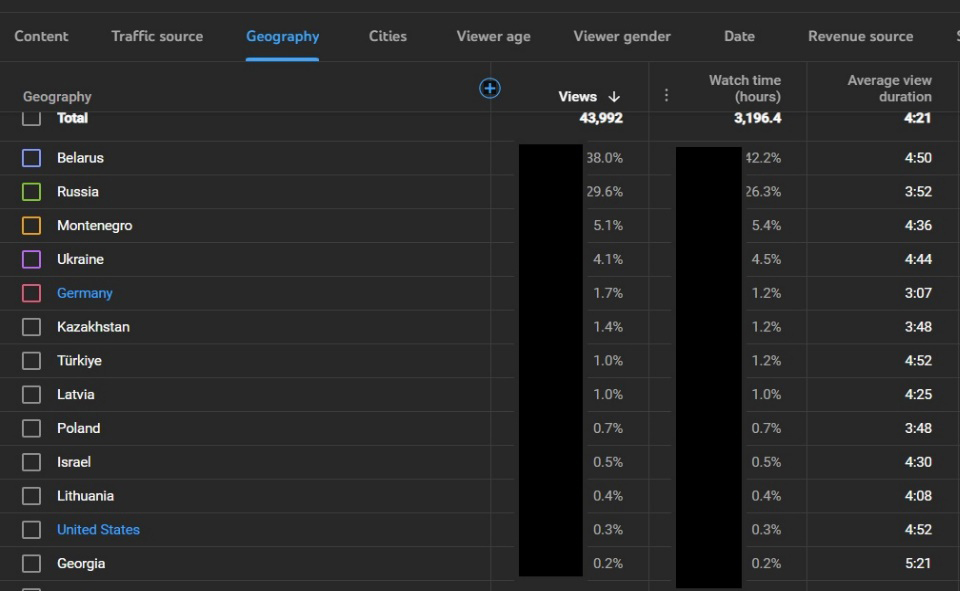This screenshot has width=960, height=591.
Task: Enable the Kazakhstan checkbox
Action: [32, 327]
